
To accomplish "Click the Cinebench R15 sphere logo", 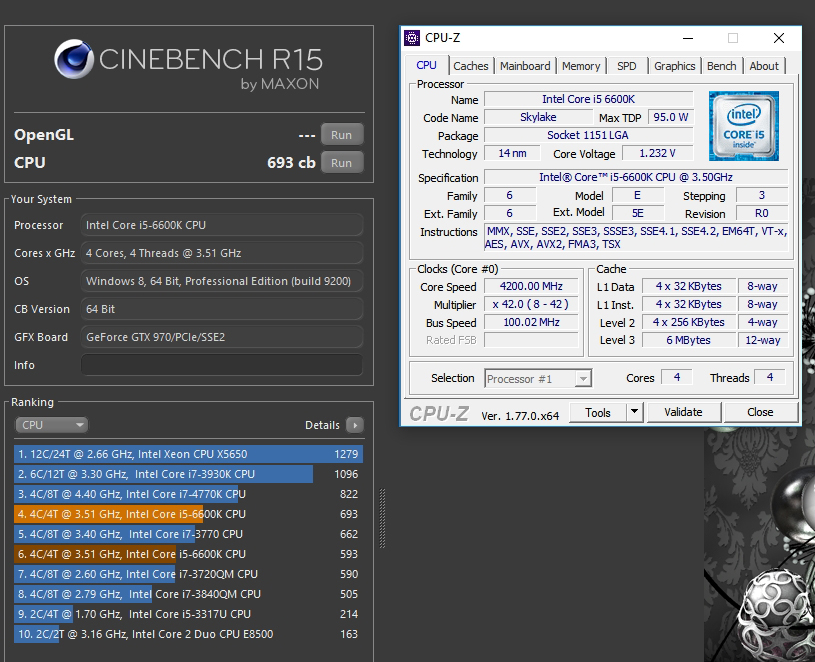I will click(x=74, y=59).
